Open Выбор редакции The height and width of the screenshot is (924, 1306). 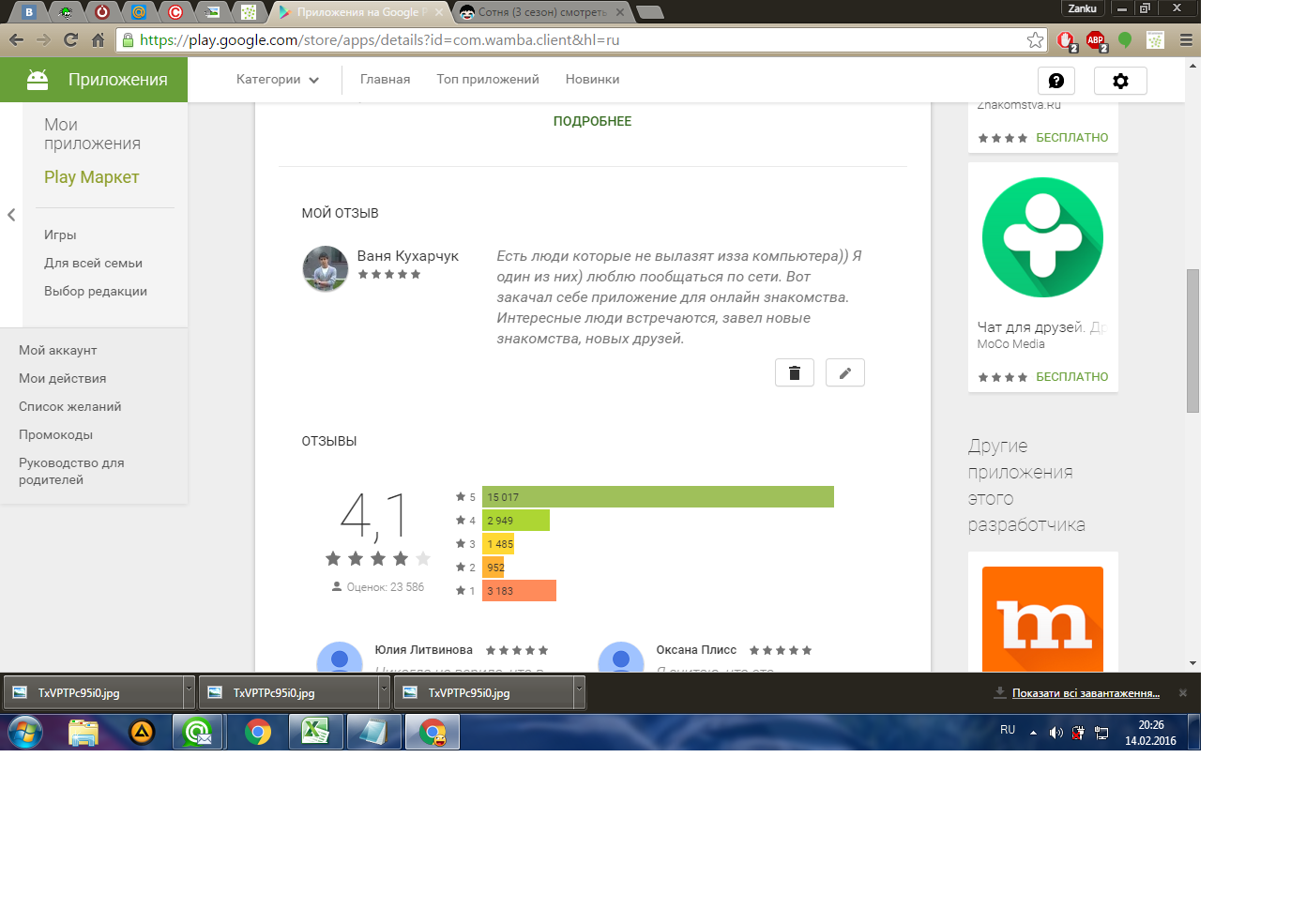point(96,292)
